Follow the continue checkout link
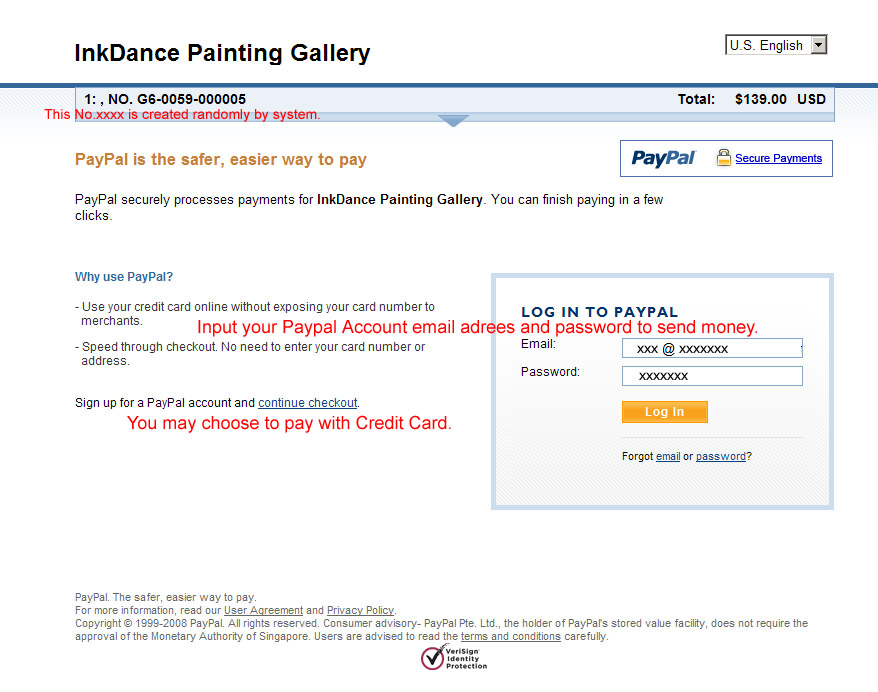Image resolution: width=878 pixels, height=692 pixels. [x=308, y=403]
